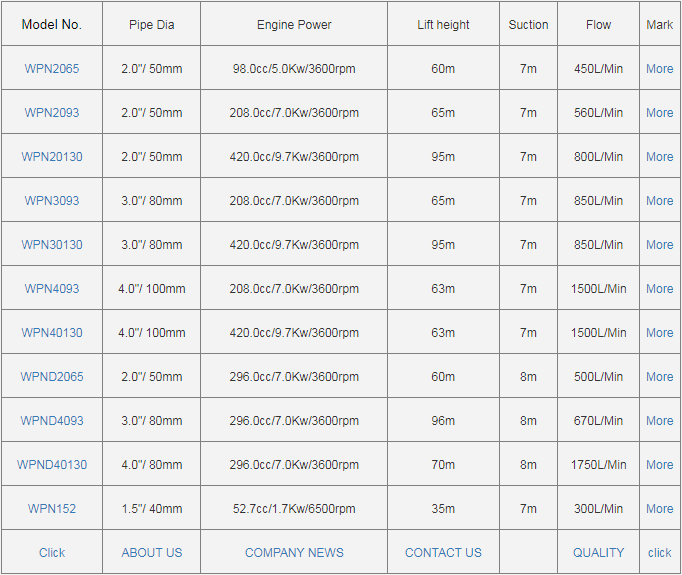
Task: Open More for the 300L/Min row
Action: pos(659,509)
